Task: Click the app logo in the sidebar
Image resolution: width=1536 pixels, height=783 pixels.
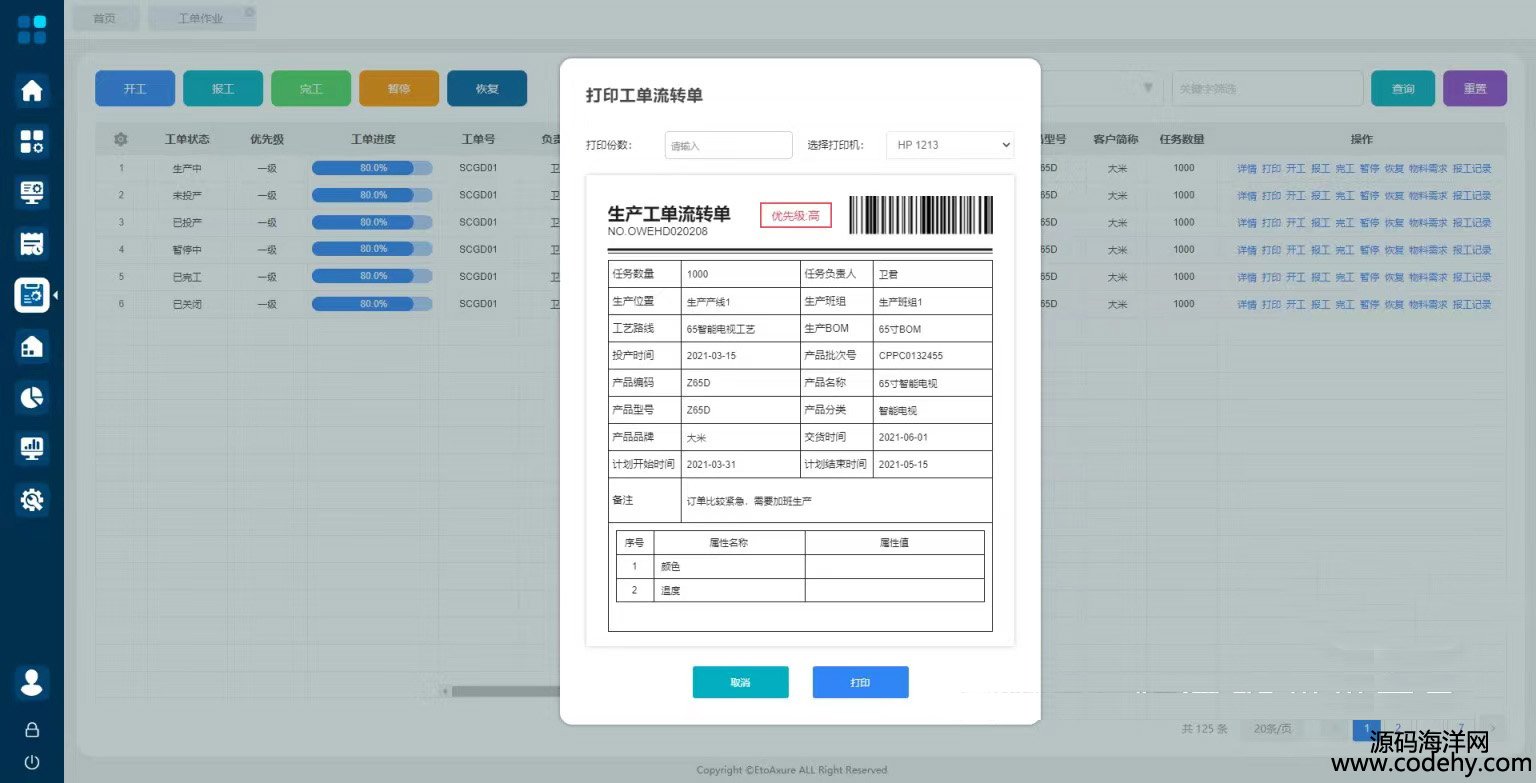Action: pos(32,29)
